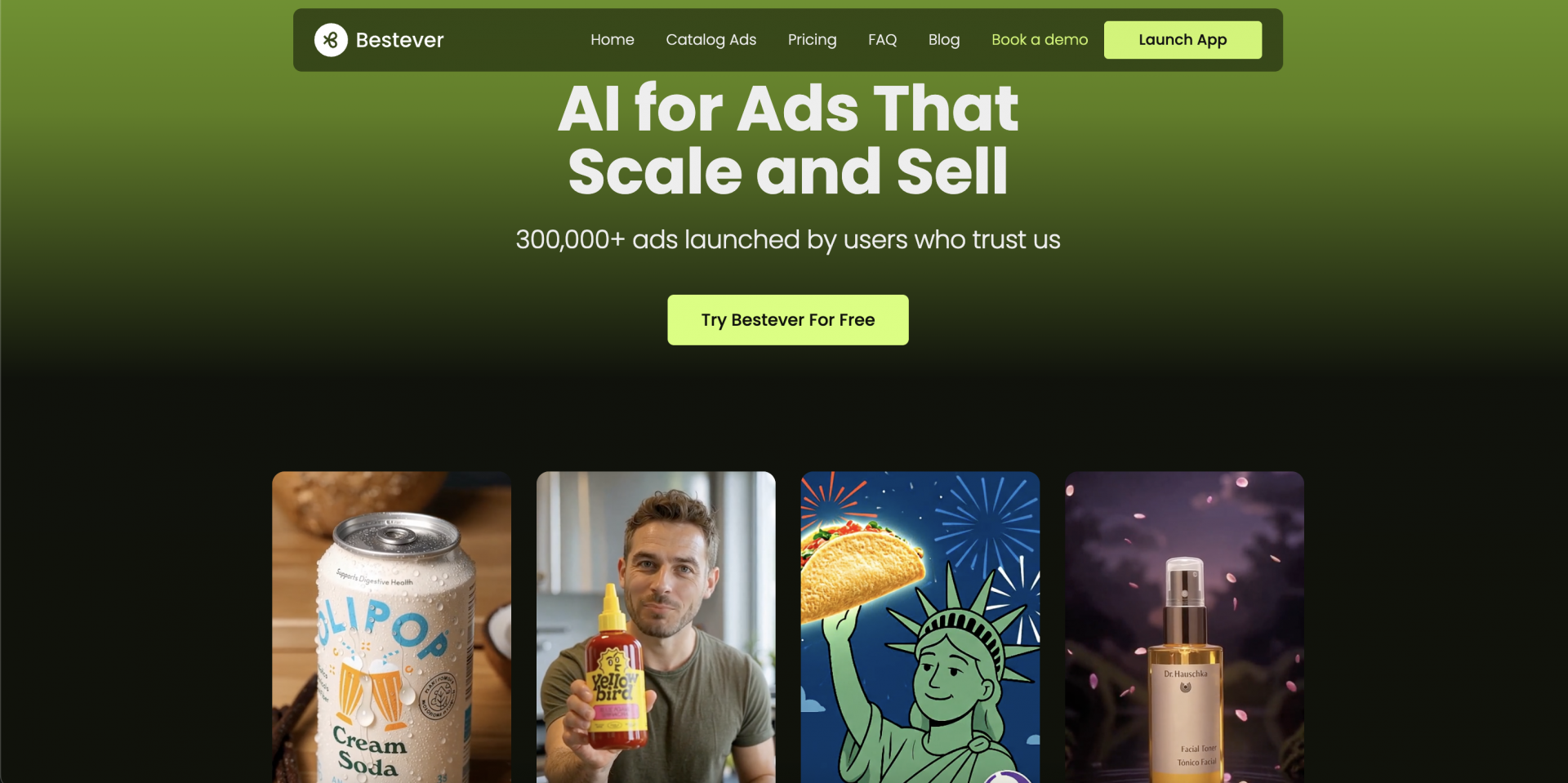Screen dimensions: 1568x783
Task: Open the Pricing page link
Action: [812, 40]
